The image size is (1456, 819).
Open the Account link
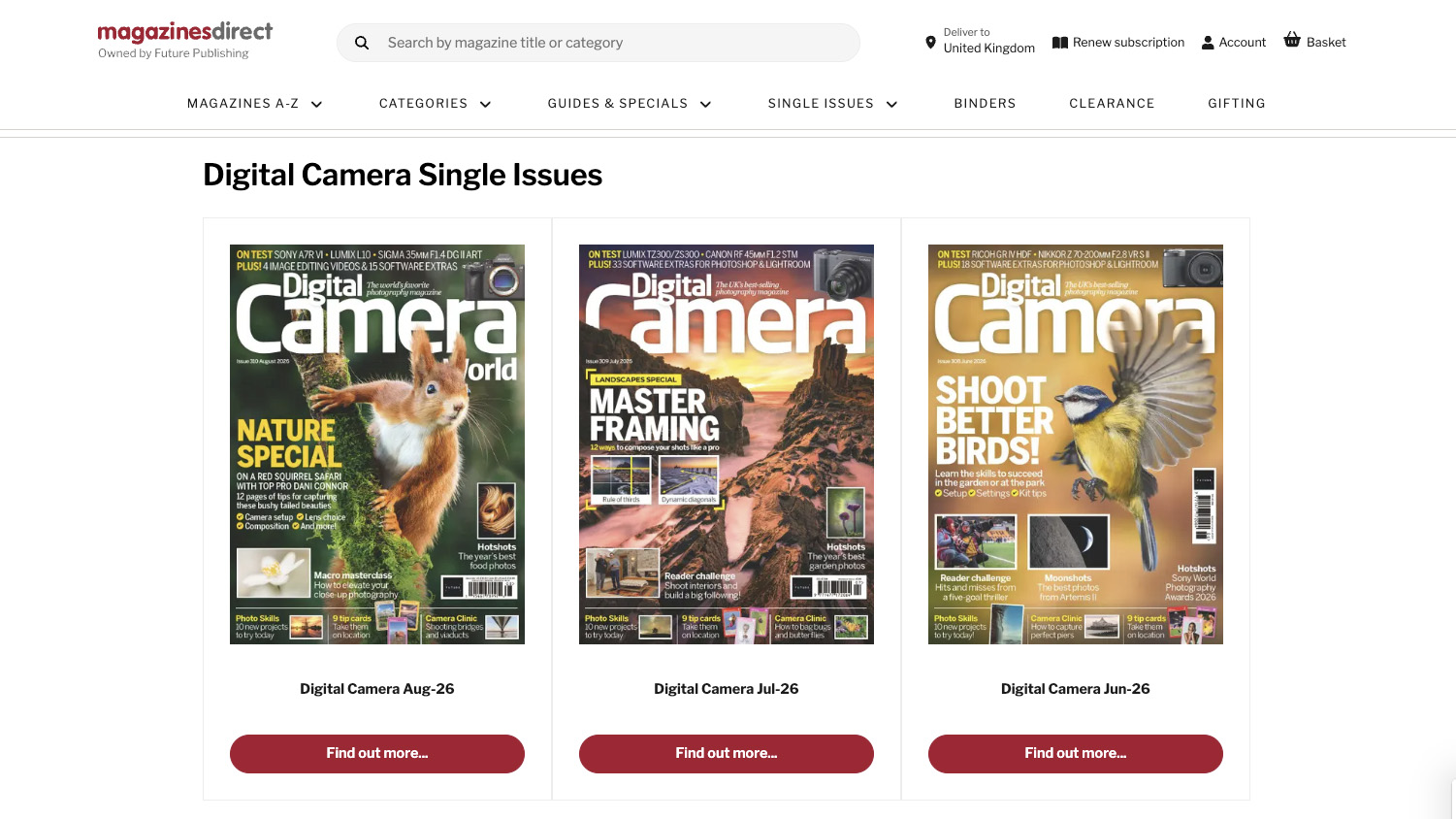[x=1234, y=43]
